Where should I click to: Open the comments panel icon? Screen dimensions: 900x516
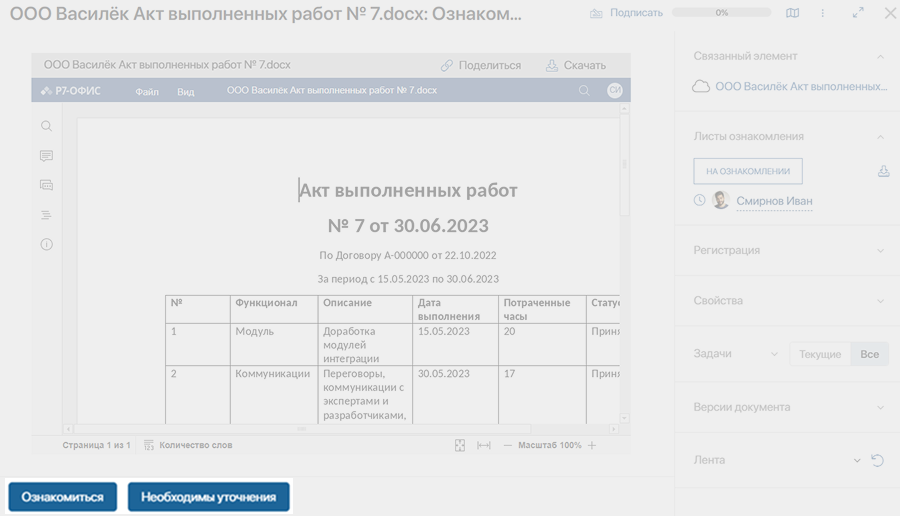(x=46, y=156)
